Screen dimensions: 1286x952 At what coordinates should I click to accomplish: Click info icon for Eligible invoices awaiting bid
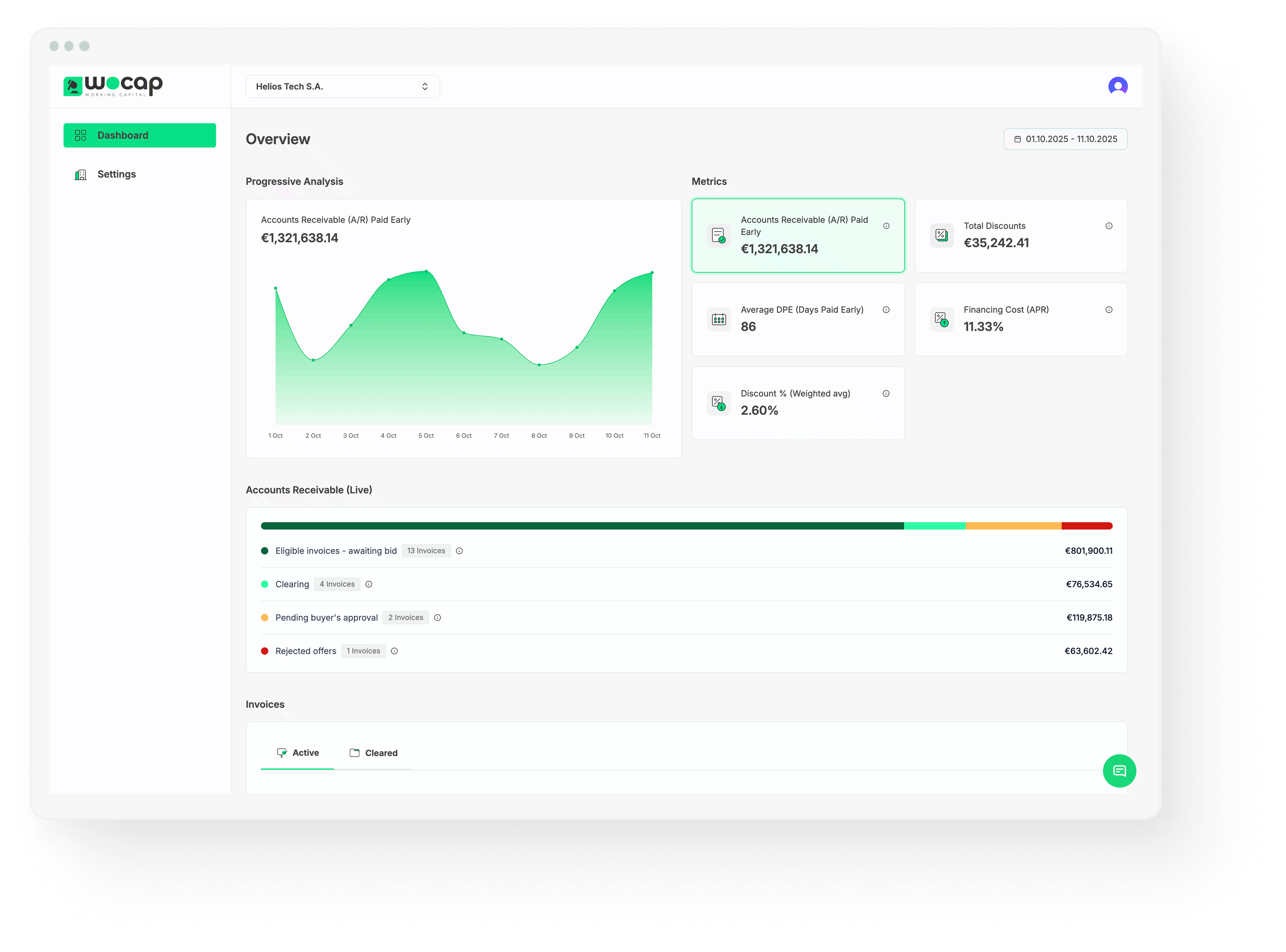click(459, 551)
